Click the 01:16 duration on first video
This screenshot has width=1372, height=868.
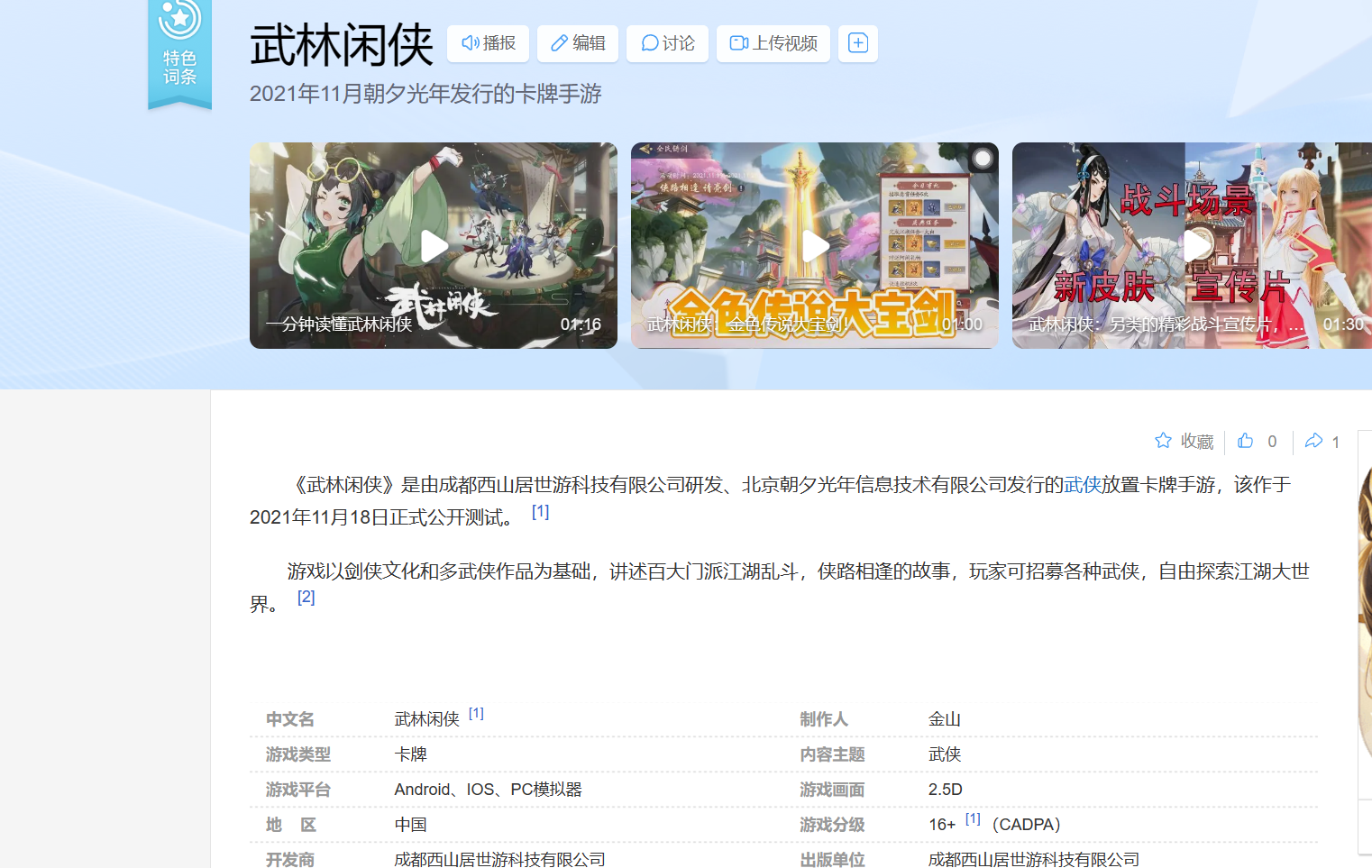581,324
